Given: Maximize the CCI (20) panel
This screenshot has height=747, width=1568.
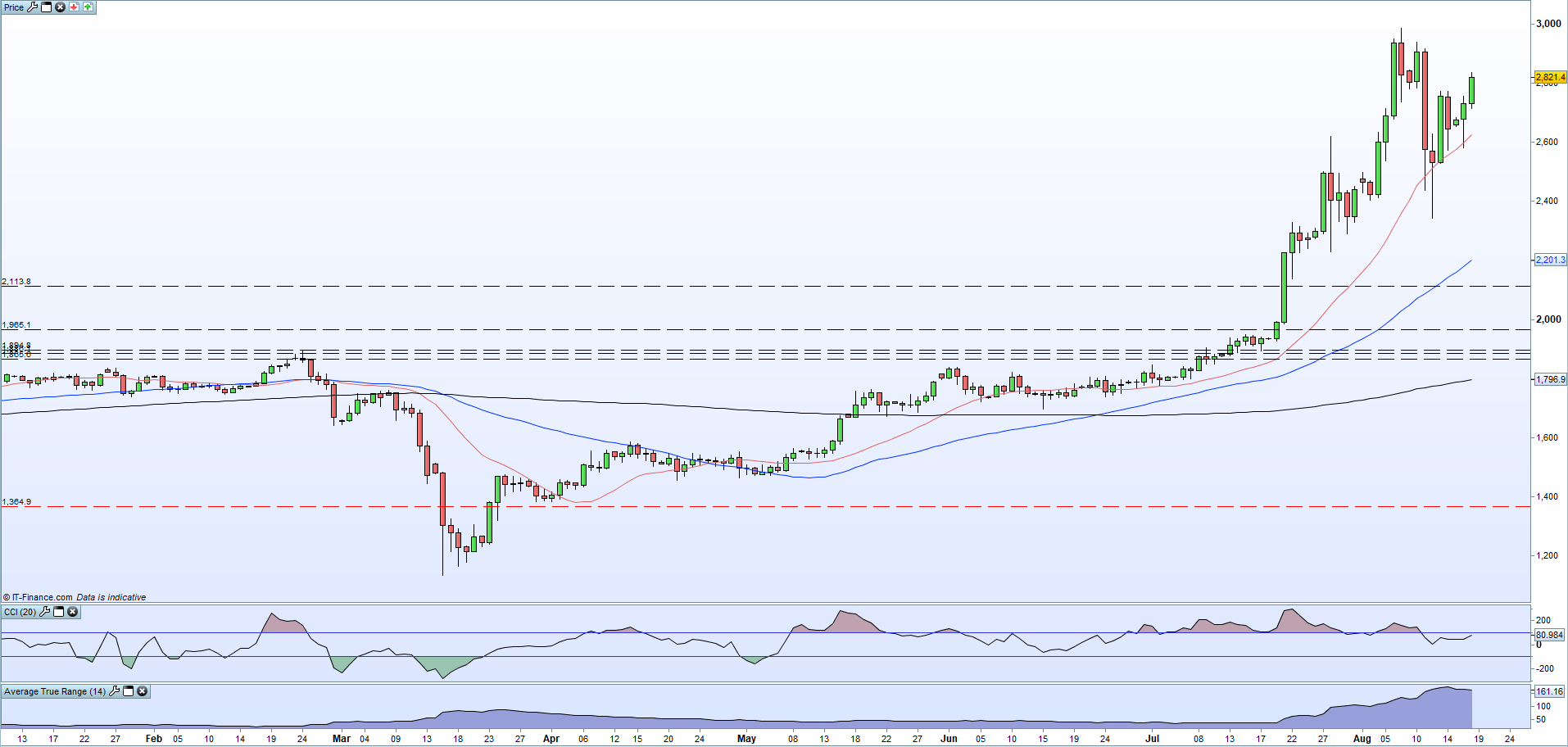Looking at the screenshot, I should [59, 612].
